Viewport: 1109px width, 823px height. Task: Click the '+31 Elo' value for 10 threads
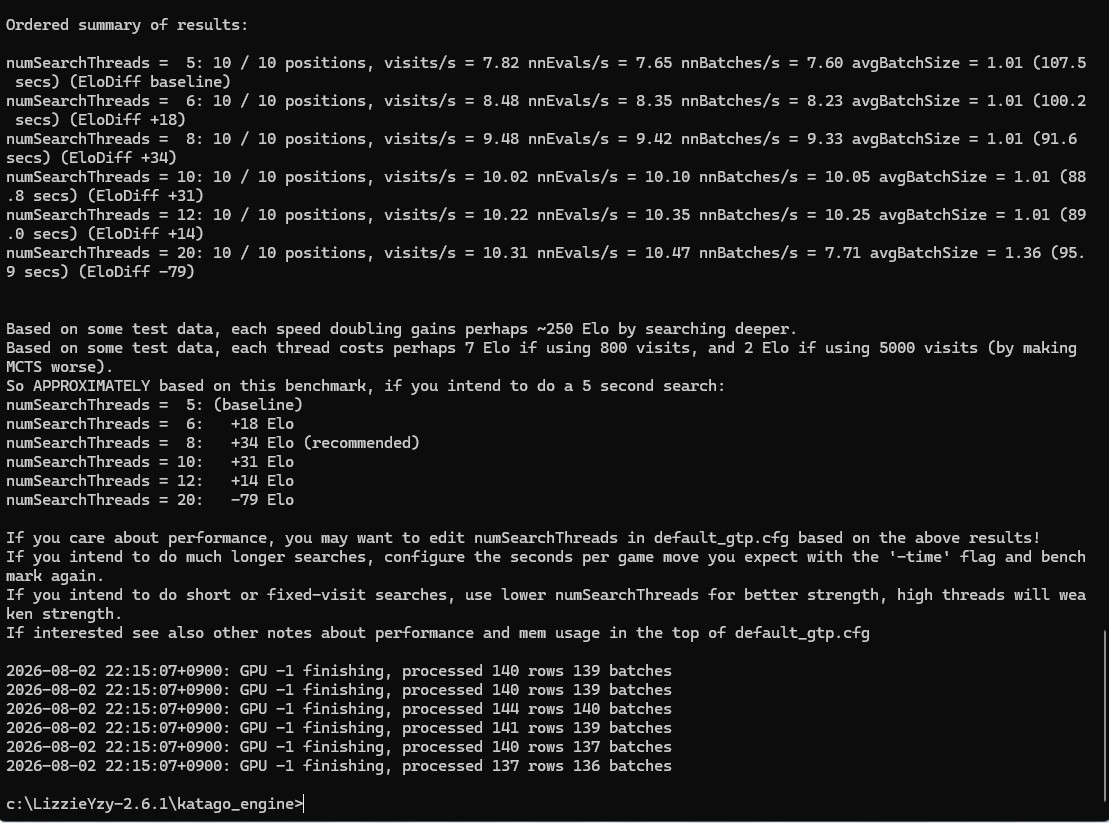[262, 462]
